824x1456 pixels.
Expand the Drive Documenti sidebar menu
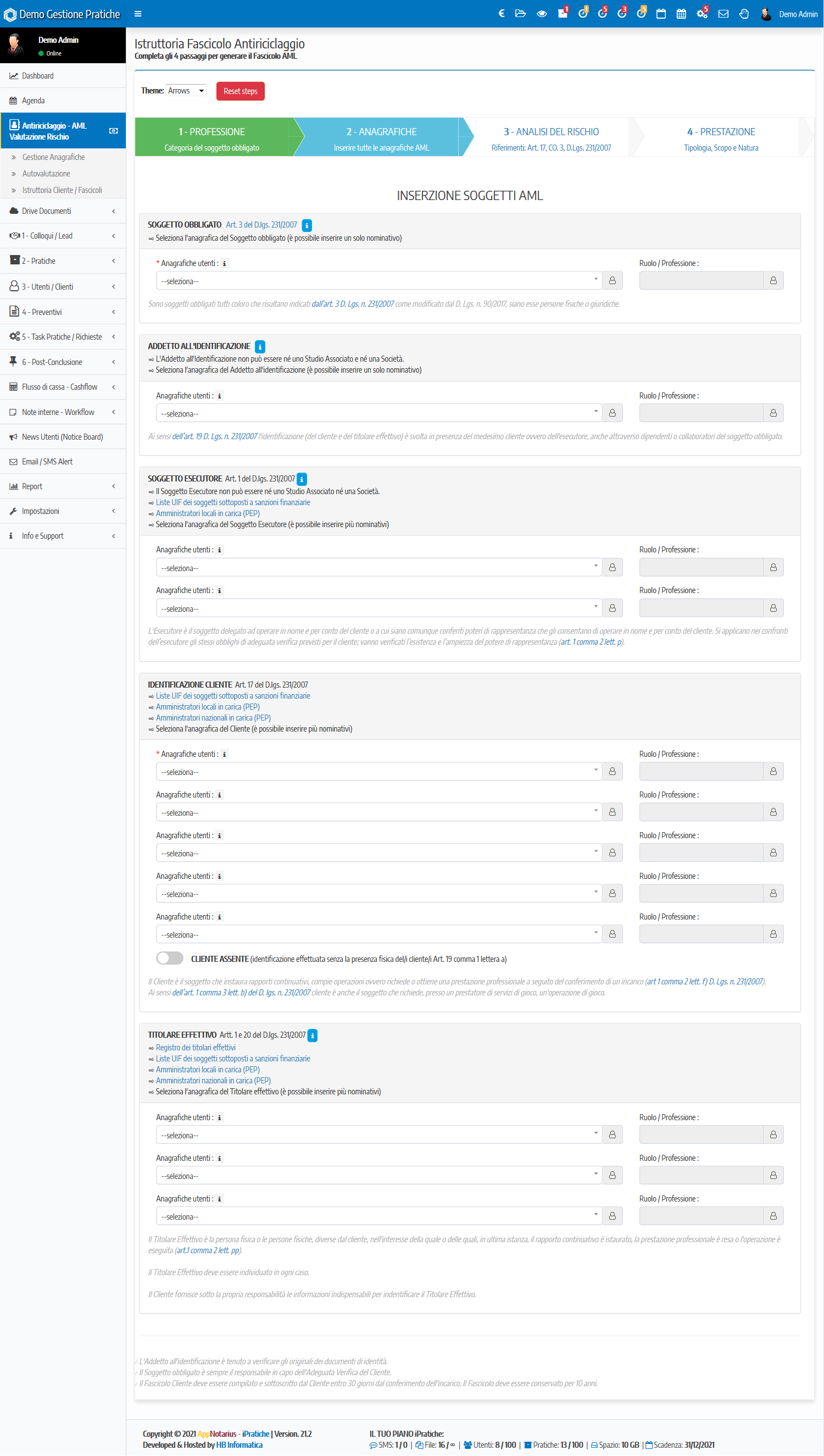63,211
